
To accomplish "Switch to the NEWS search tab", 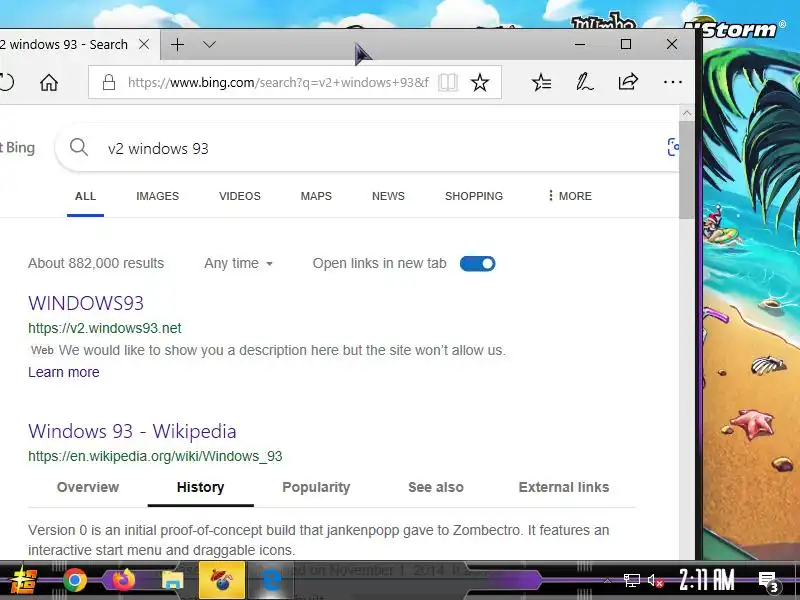I will (x=388, y=196).
